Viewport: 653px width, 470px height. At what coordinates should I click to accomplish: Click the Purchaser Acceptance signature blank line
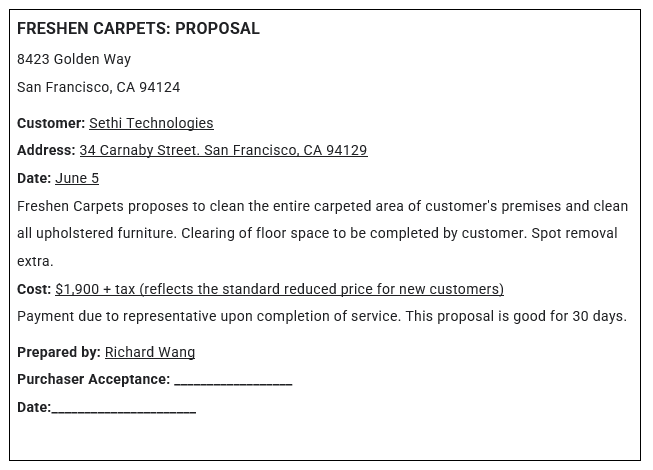pyautogui.click(x=233, y=380)
